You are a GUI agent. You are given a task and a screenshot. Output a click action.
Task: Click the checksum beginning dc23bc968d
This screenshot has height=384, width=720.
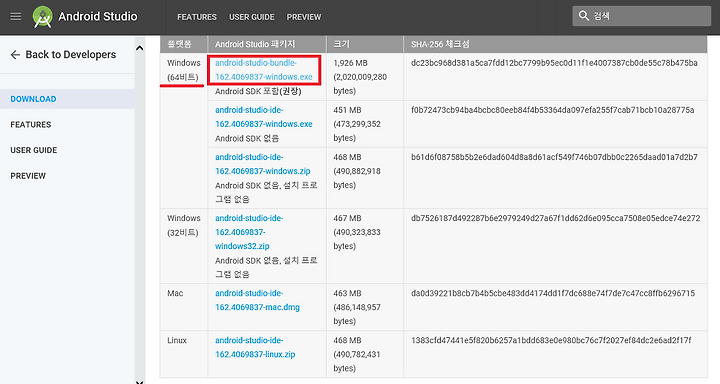[554, 63]
